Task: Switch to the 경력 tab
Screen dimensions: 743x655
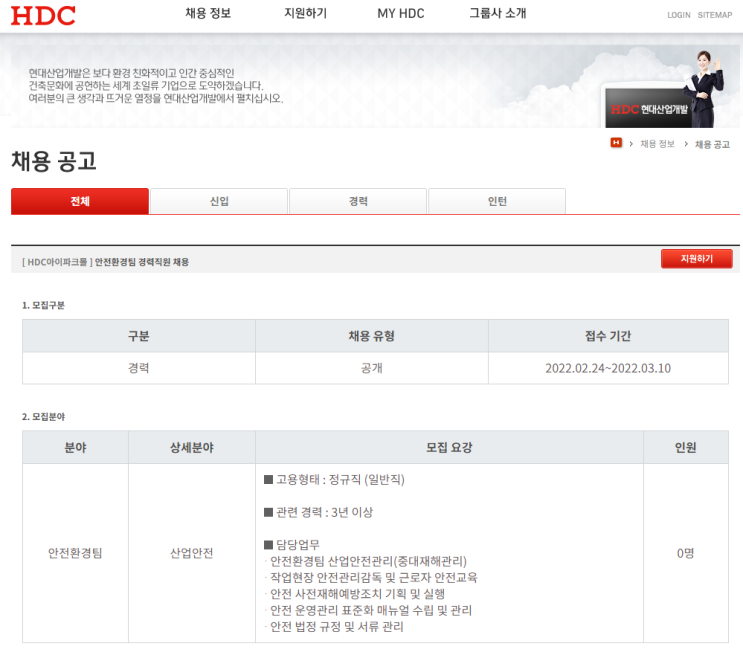Action: [358, 201]
